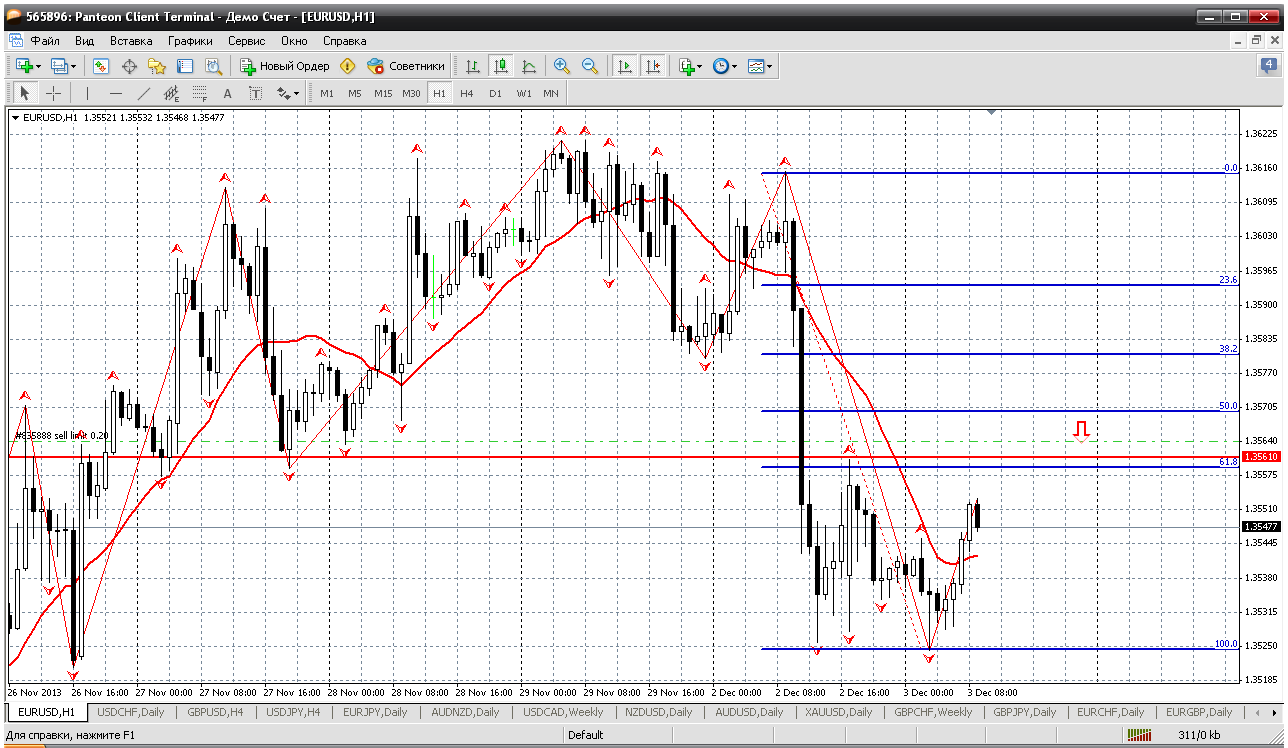Switch timeframe to D1

pos(495,93)
